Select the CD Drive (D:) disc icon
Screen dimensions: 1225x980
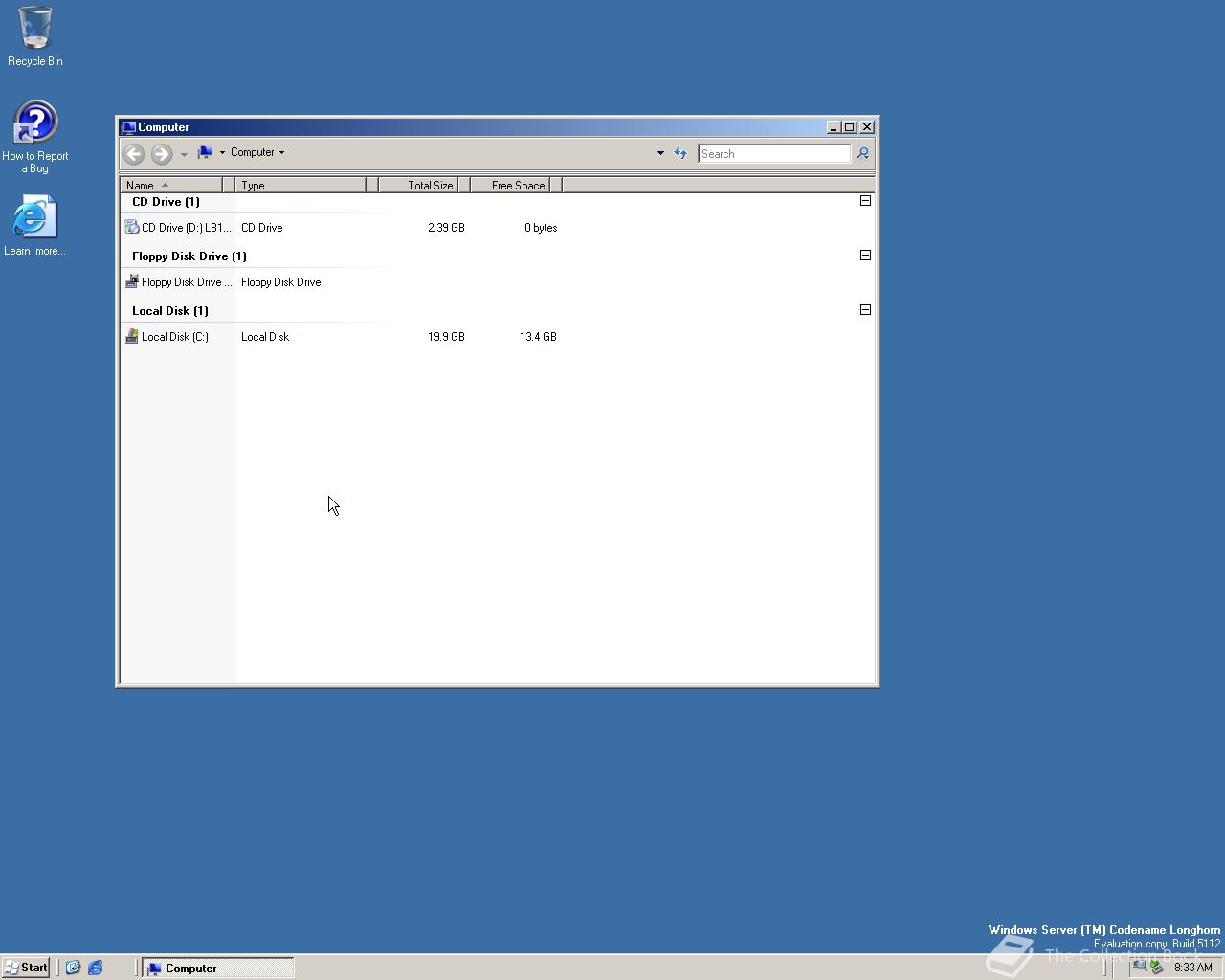click(132, 228)
